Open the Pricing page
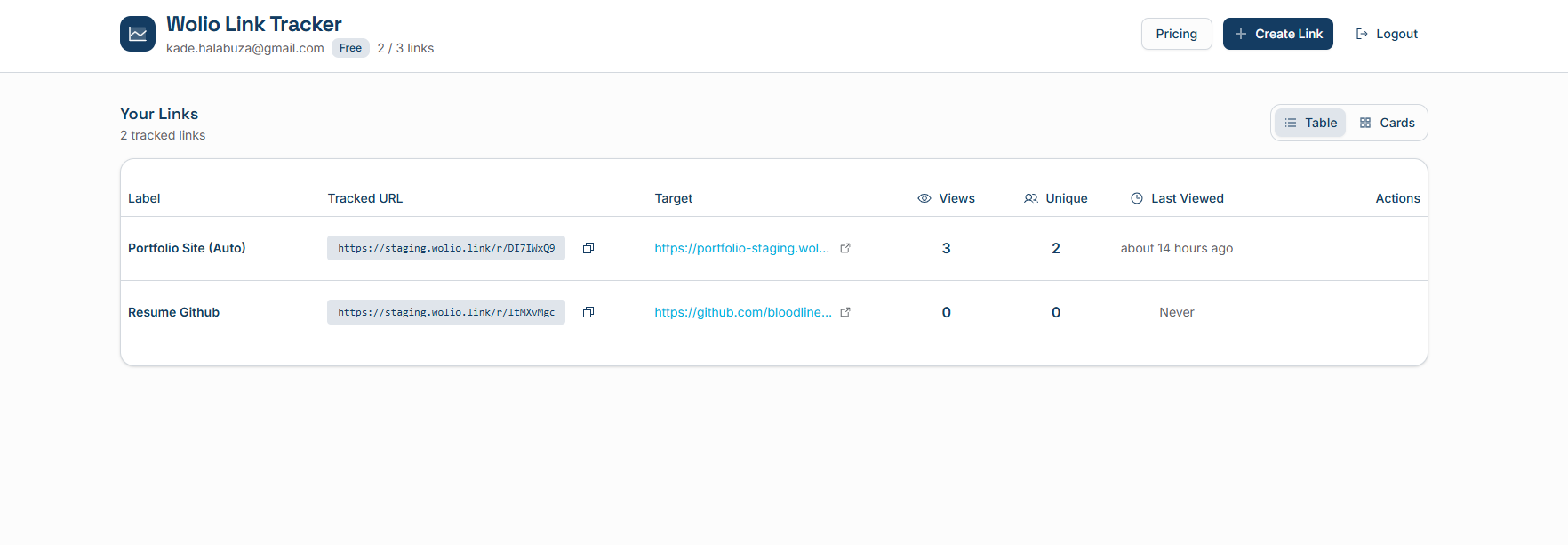This screenshot has height=545, width=1568. (1176, 34)
